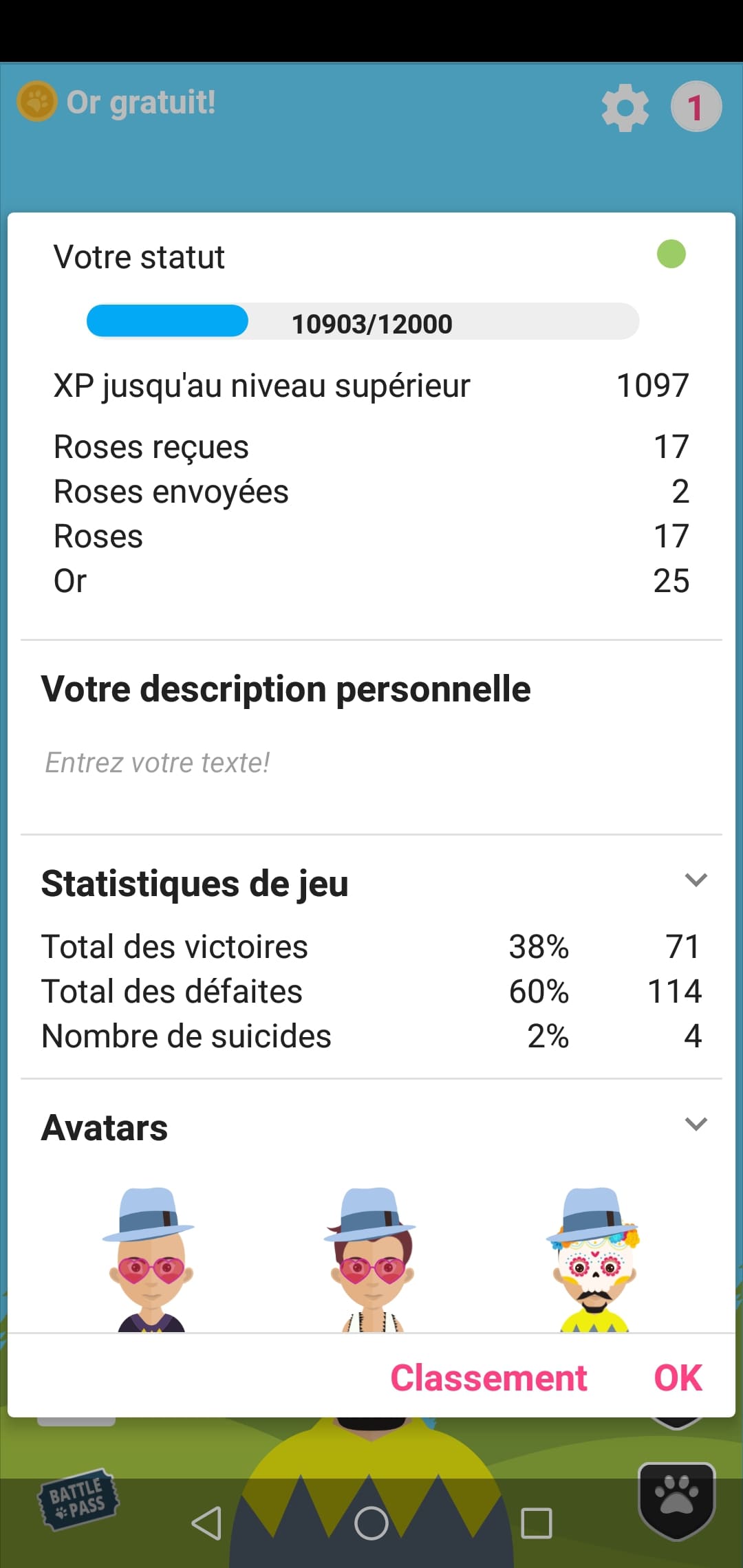Image resolution: width=743 pixels, height=1568 pixels.
Task: Select the sugar skull avatar
Action: click(594, 1259)
